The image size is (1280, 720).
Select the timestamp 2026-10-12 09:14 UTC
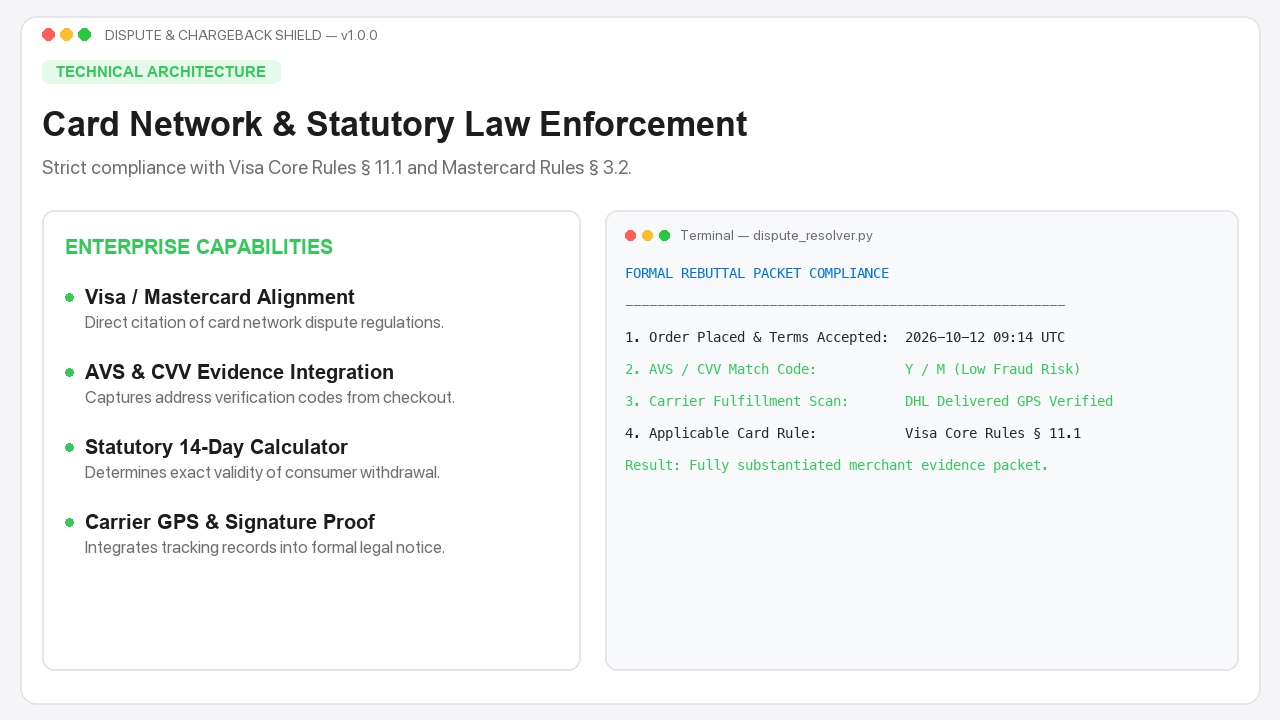(x=985, y=337)
